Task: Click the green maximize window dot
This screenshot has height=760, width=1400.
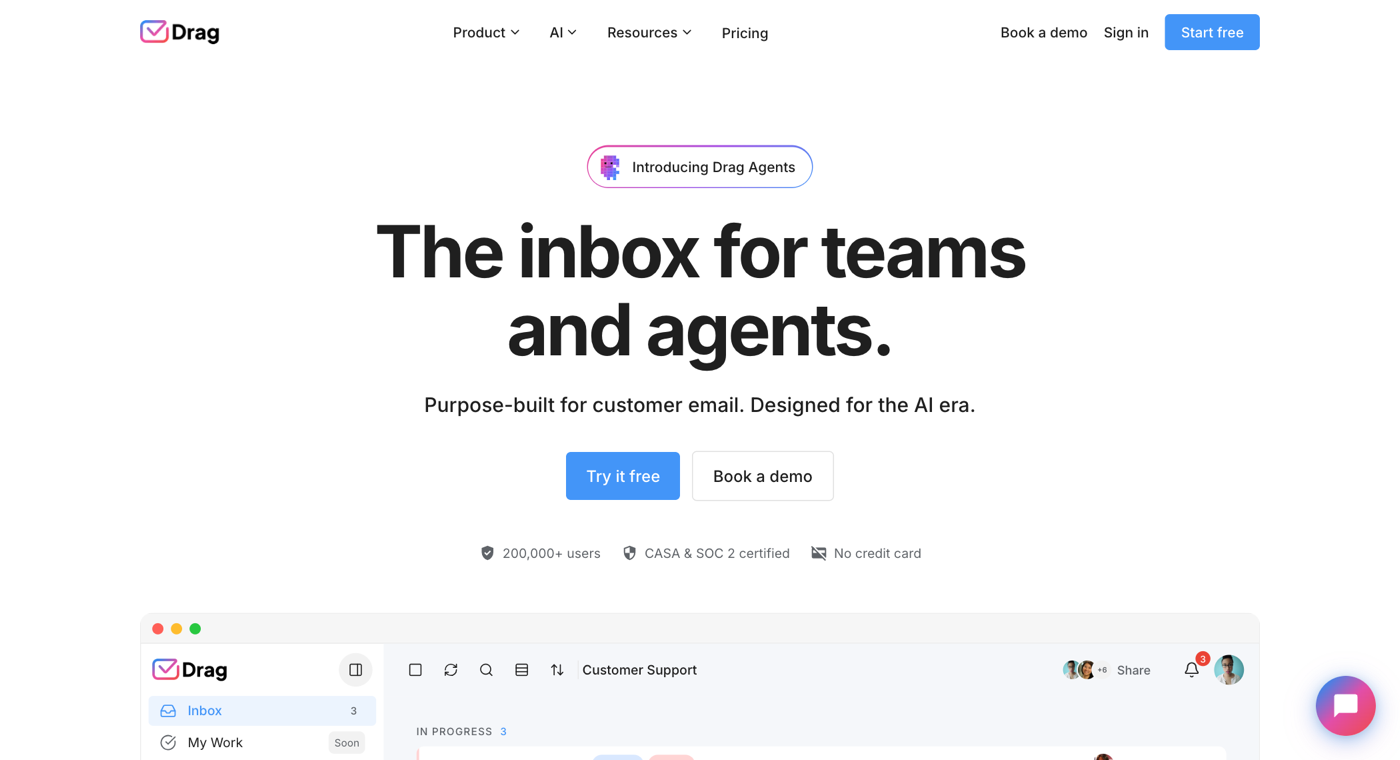Action: tap(195, 629)
